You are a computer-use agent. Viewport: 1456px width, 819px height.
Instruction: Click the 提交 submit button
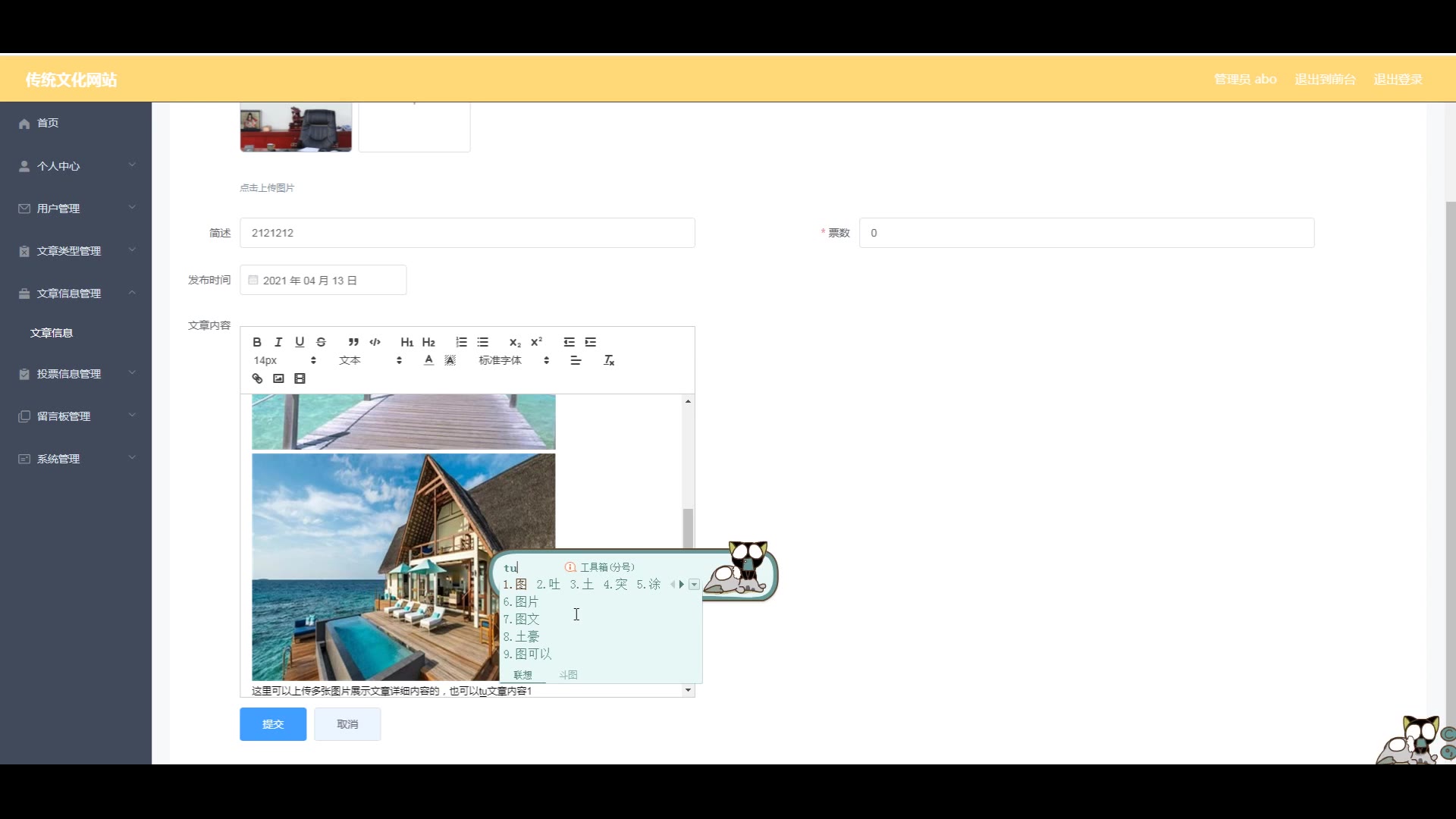(x=273, y=724)
